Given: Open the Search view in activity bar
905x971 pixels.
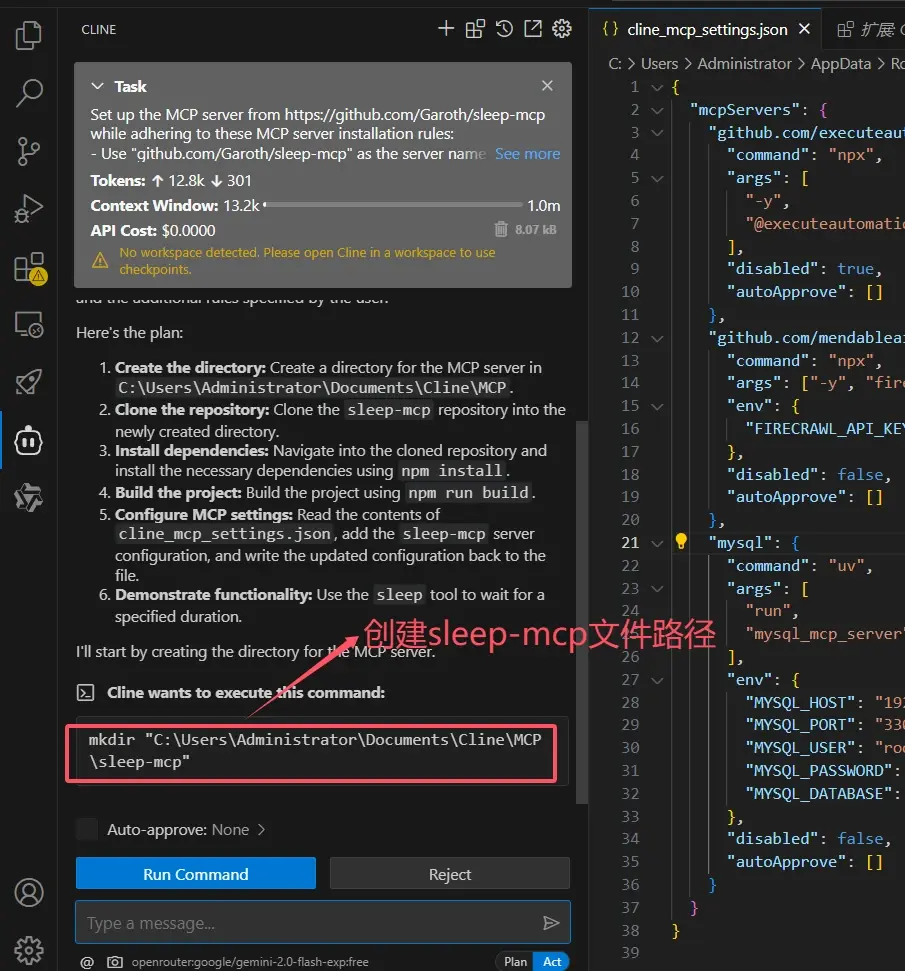Looking at the screenshot, I should (29, 94).
